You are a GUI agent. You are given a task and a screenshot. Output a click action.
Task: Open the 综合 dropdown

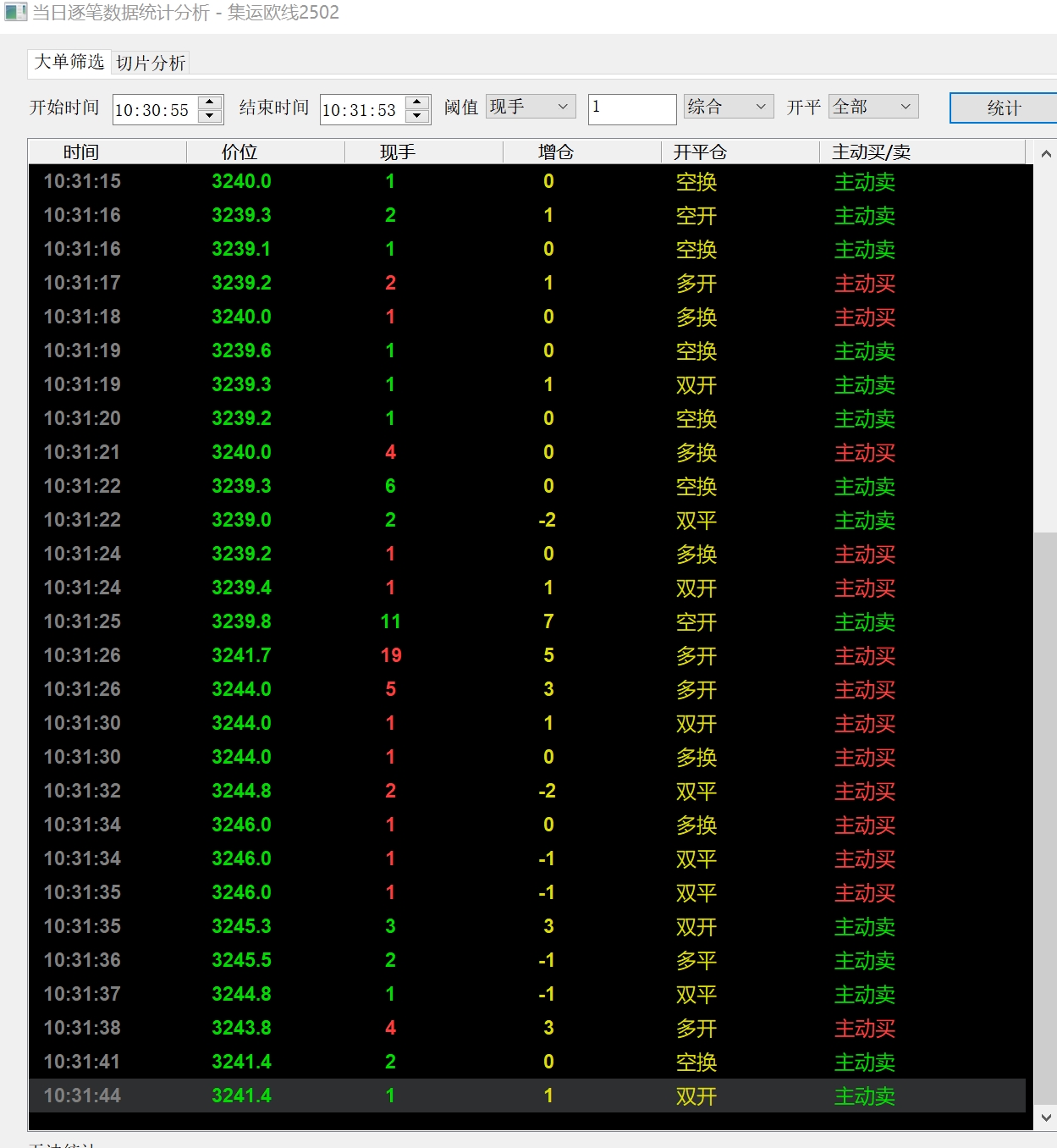(728, 107)
